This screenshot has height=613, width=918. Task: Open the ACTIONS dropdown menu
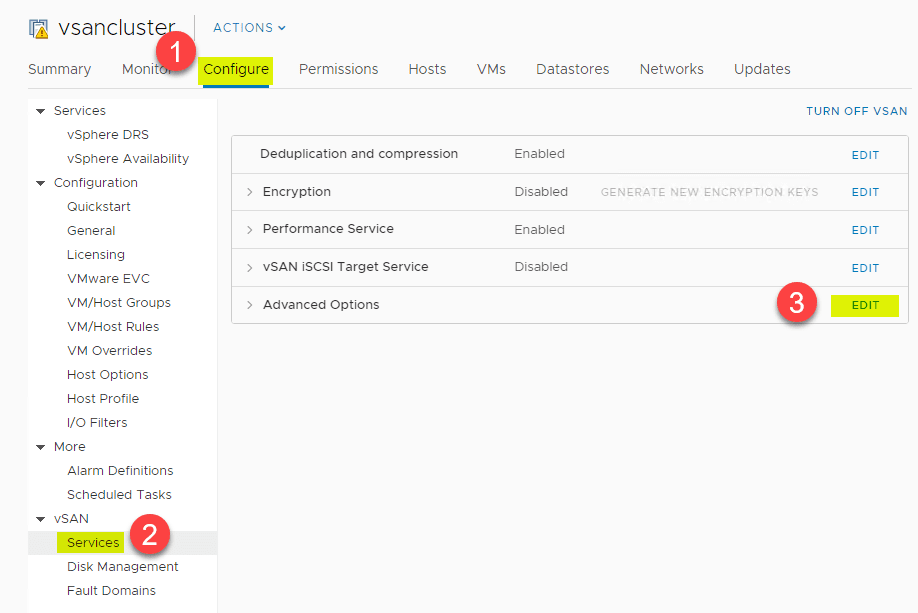pos(249,28)
